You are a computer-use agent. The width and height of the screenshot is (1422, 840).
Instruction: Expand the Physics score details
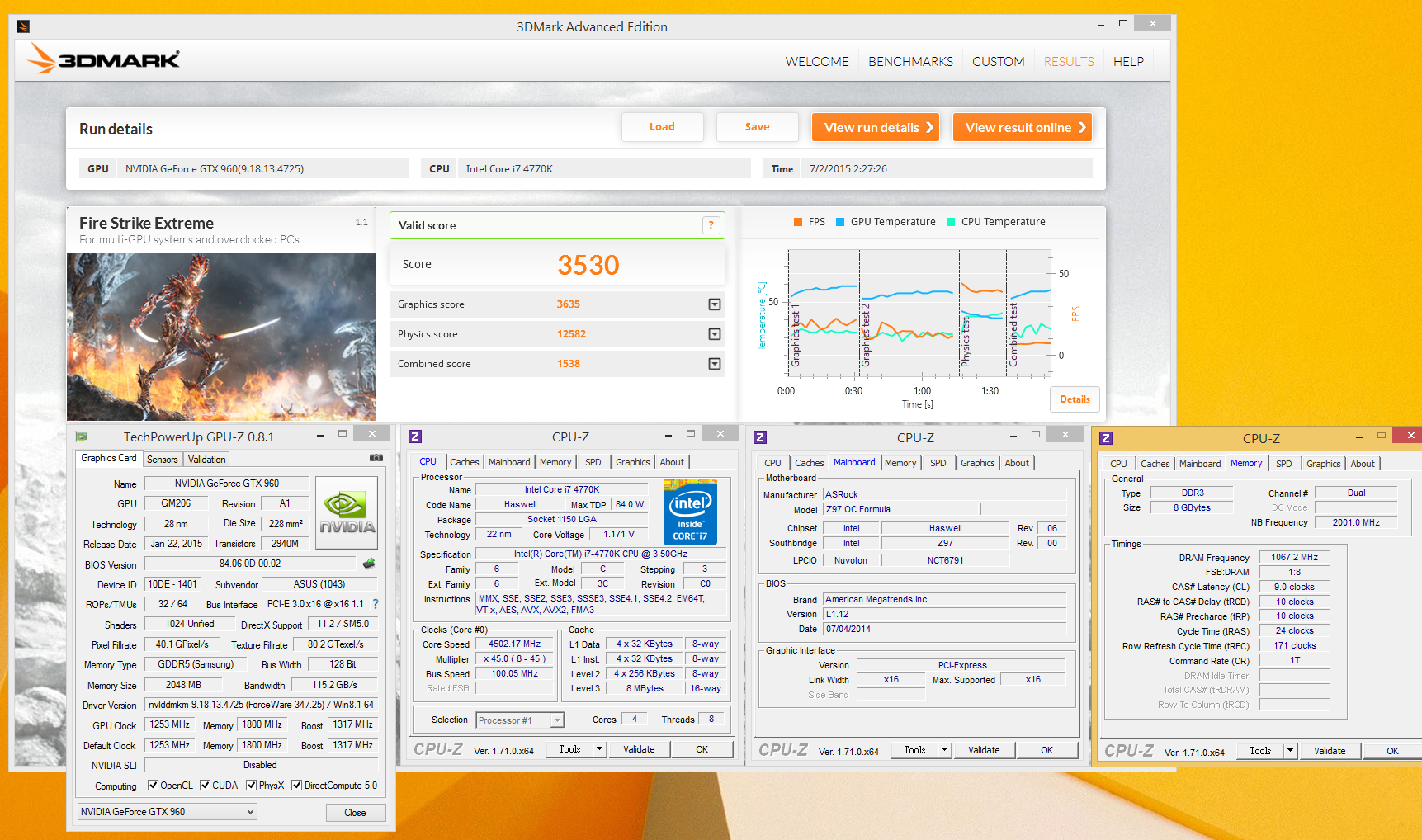click(715, 334)
